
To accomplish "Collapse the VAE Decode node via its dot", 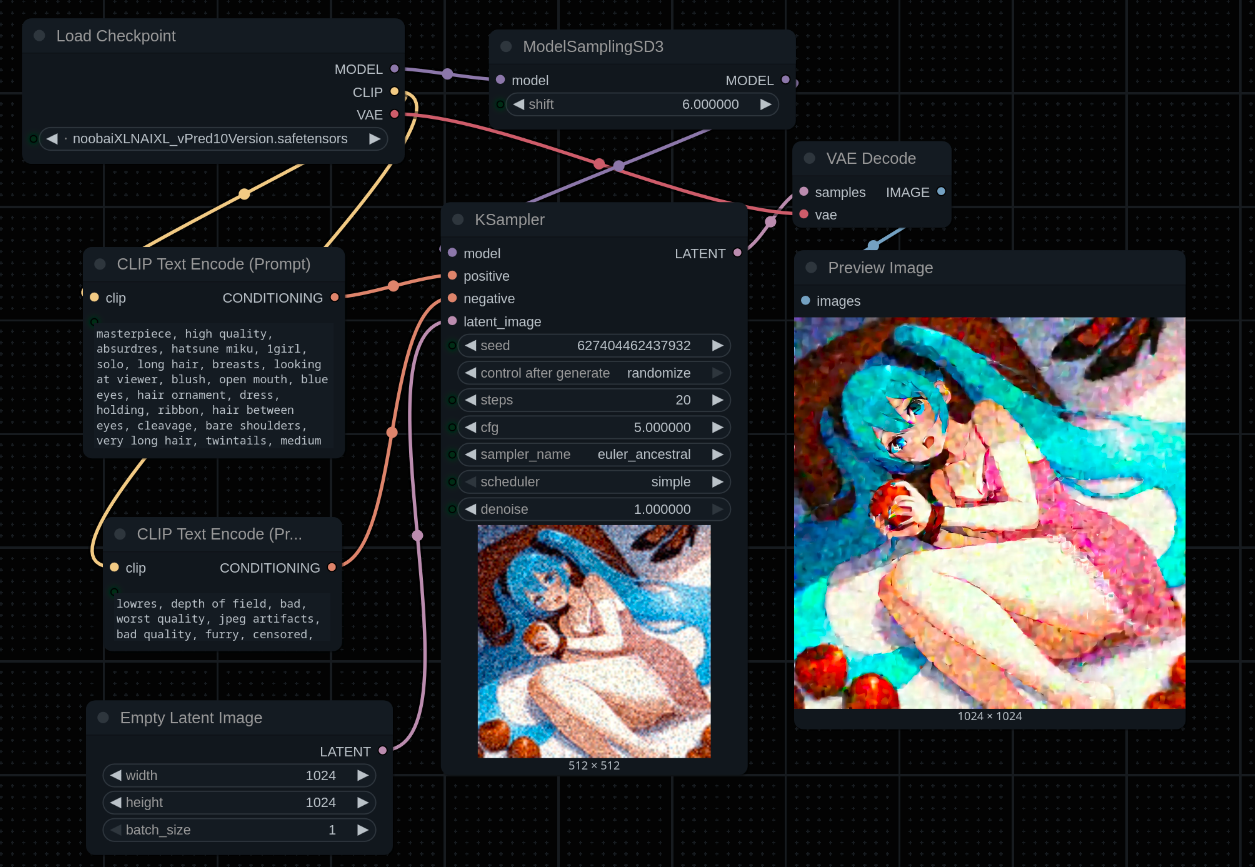I will click(810, 159).
